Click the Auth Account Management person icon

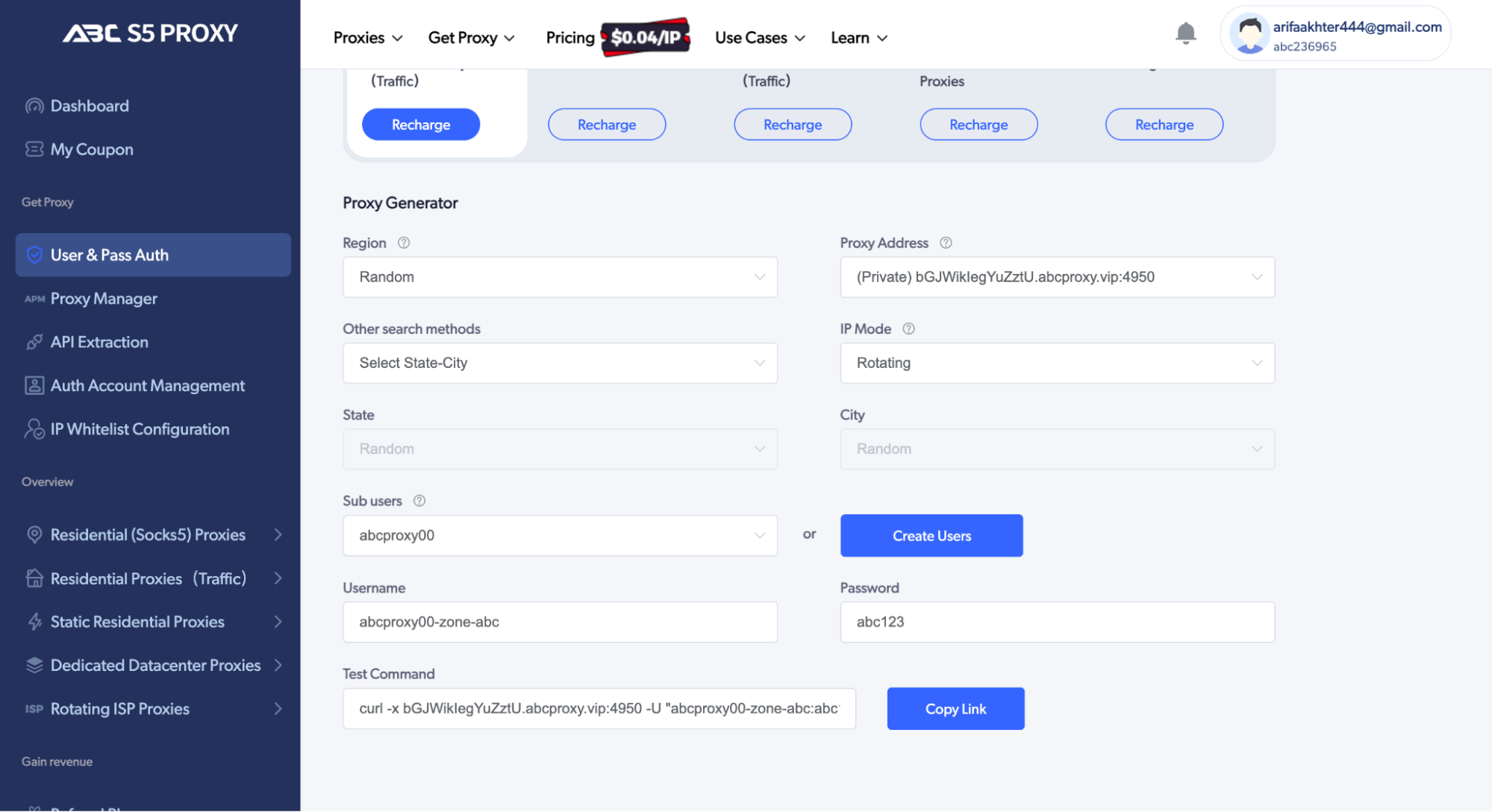[x=34, y=386]
